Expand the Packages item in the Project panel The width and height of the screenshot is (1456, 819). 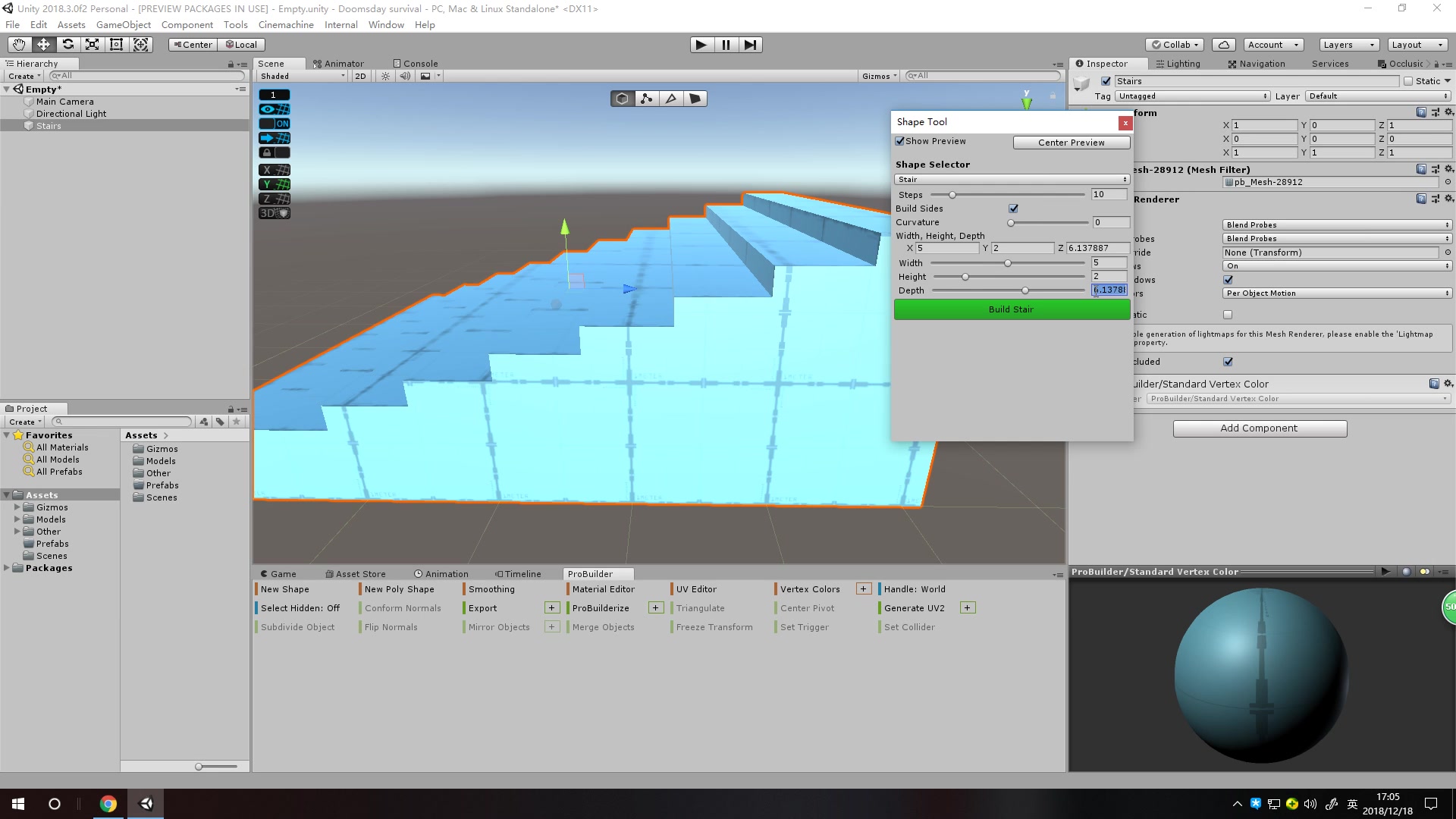coord(6,567)
